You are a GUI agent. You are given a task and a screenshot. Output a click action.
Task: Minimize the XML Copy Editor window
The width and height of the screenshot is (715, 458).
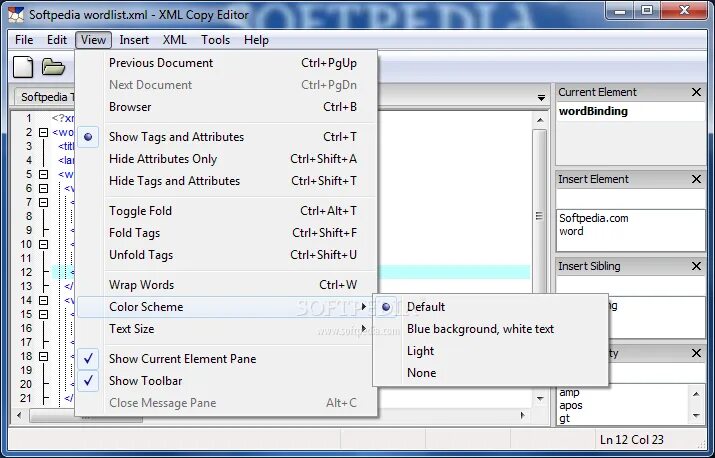(620, 11)
